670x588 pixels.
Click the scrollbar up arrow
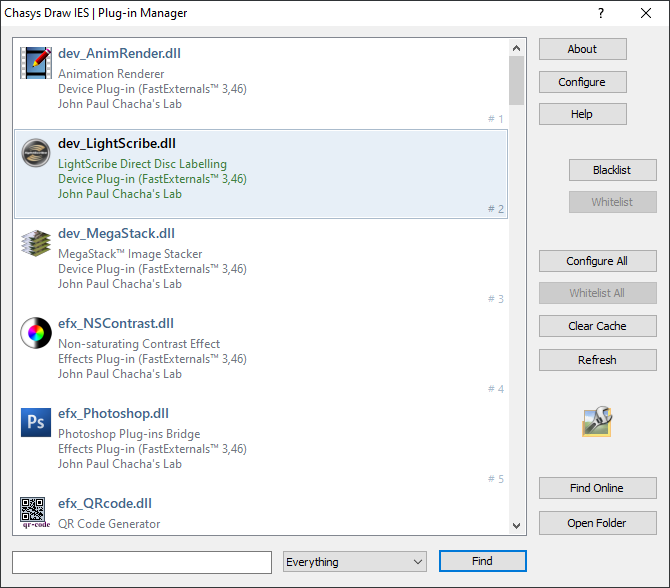pos(516,47)
